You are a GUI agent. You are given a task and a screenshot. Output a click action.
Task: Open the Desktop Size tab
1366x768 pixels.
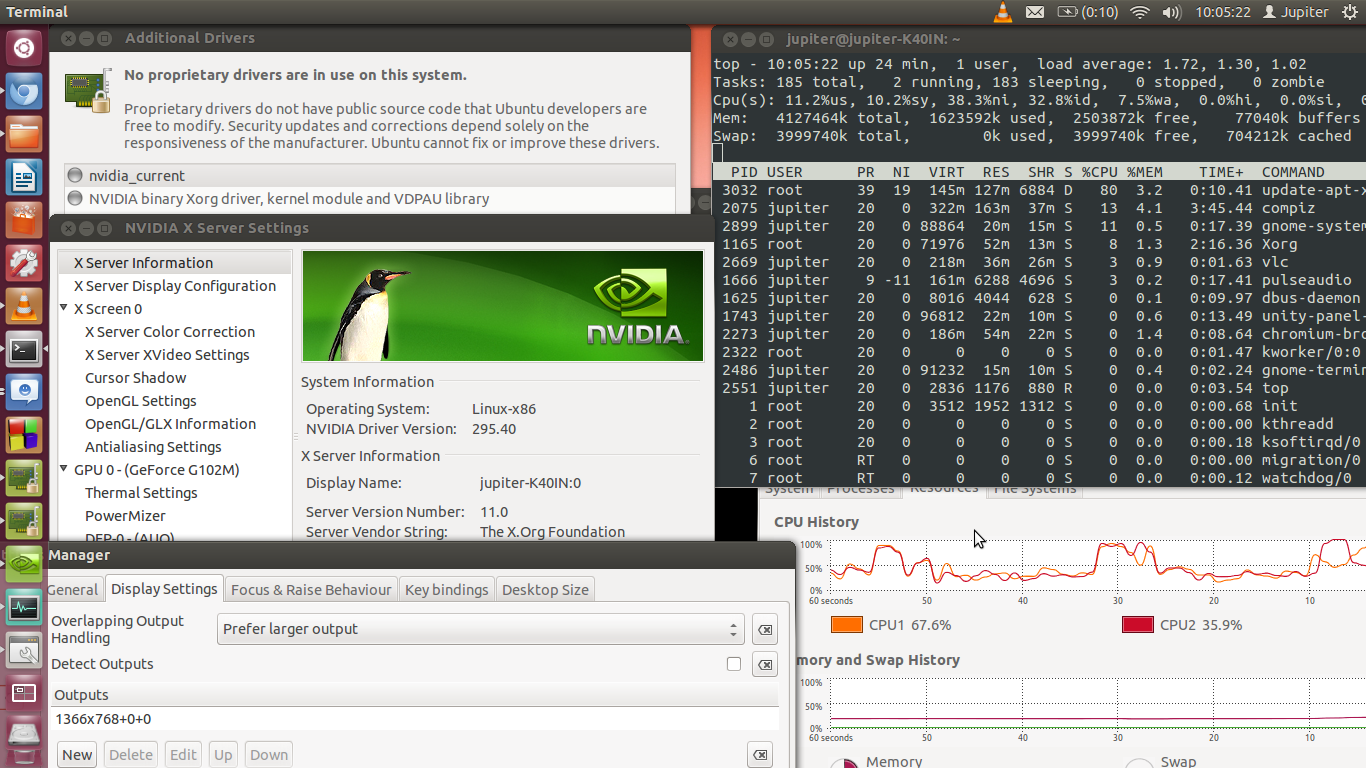(545, 589)
